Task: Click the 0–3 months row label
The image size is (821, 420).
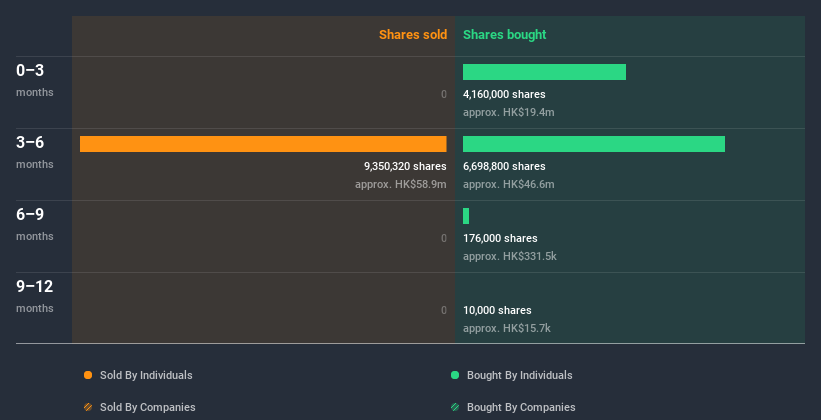Action: (30, 71)
